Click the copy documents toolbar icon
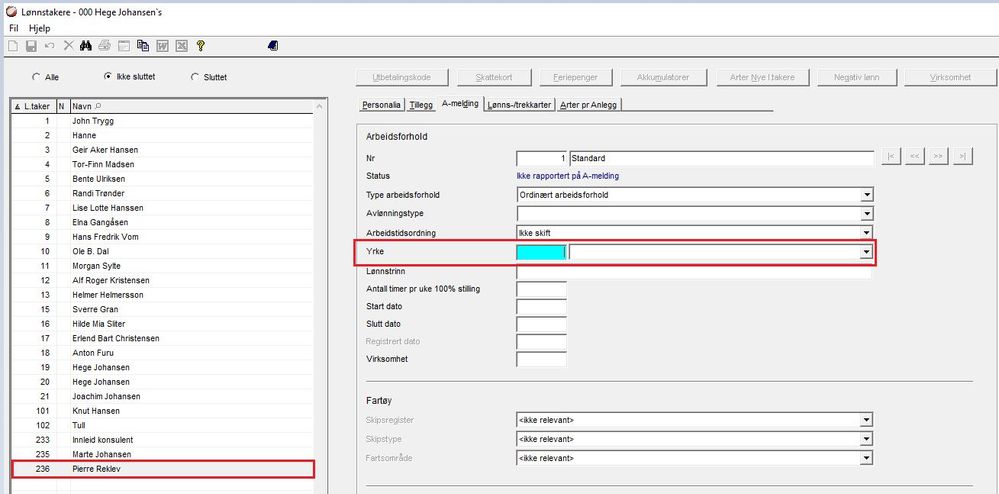The height and width of the screenshot is (494, 999). pyautogui.click(x=143, y=45)
